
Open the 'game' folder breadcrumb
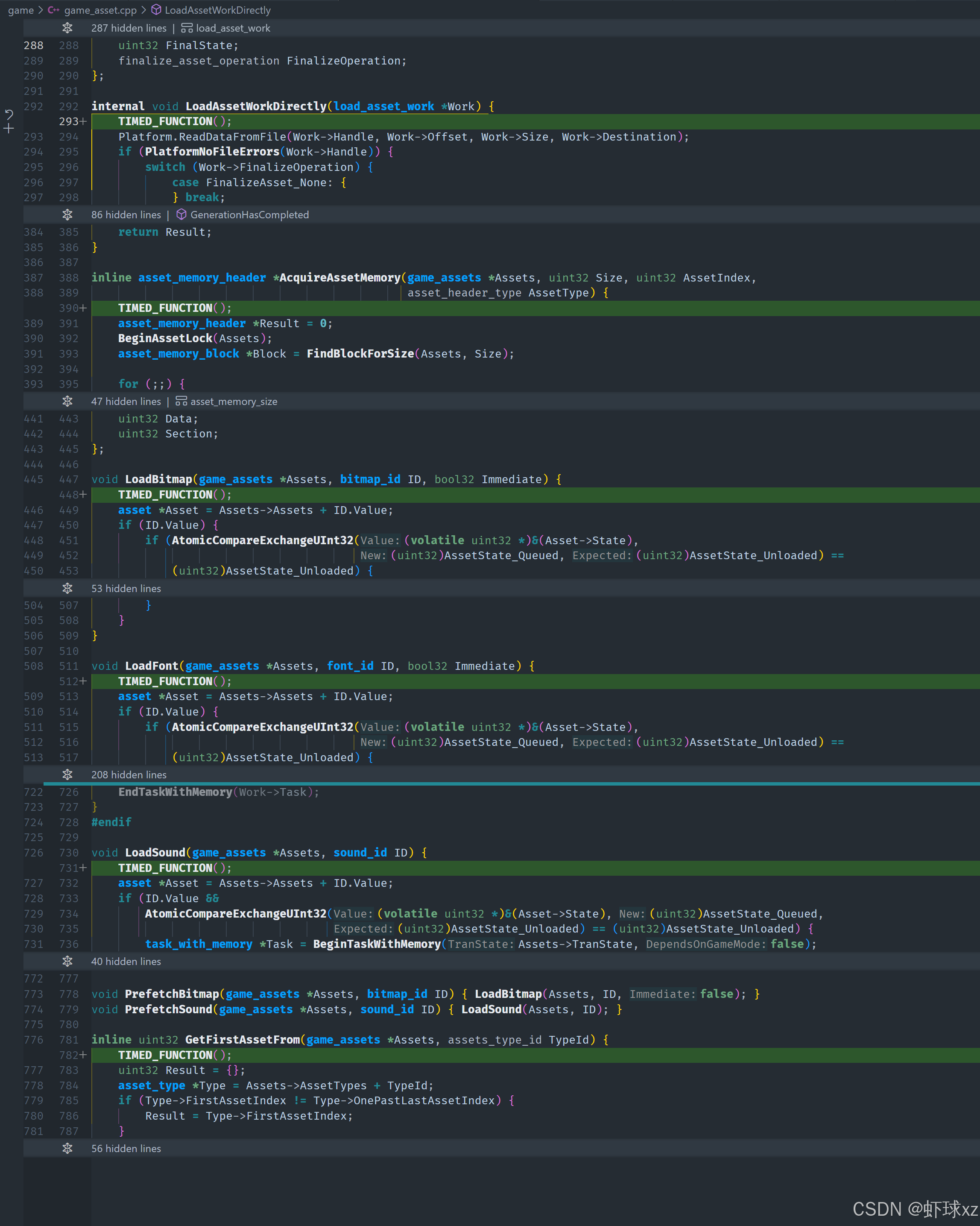tap(20, 10)
